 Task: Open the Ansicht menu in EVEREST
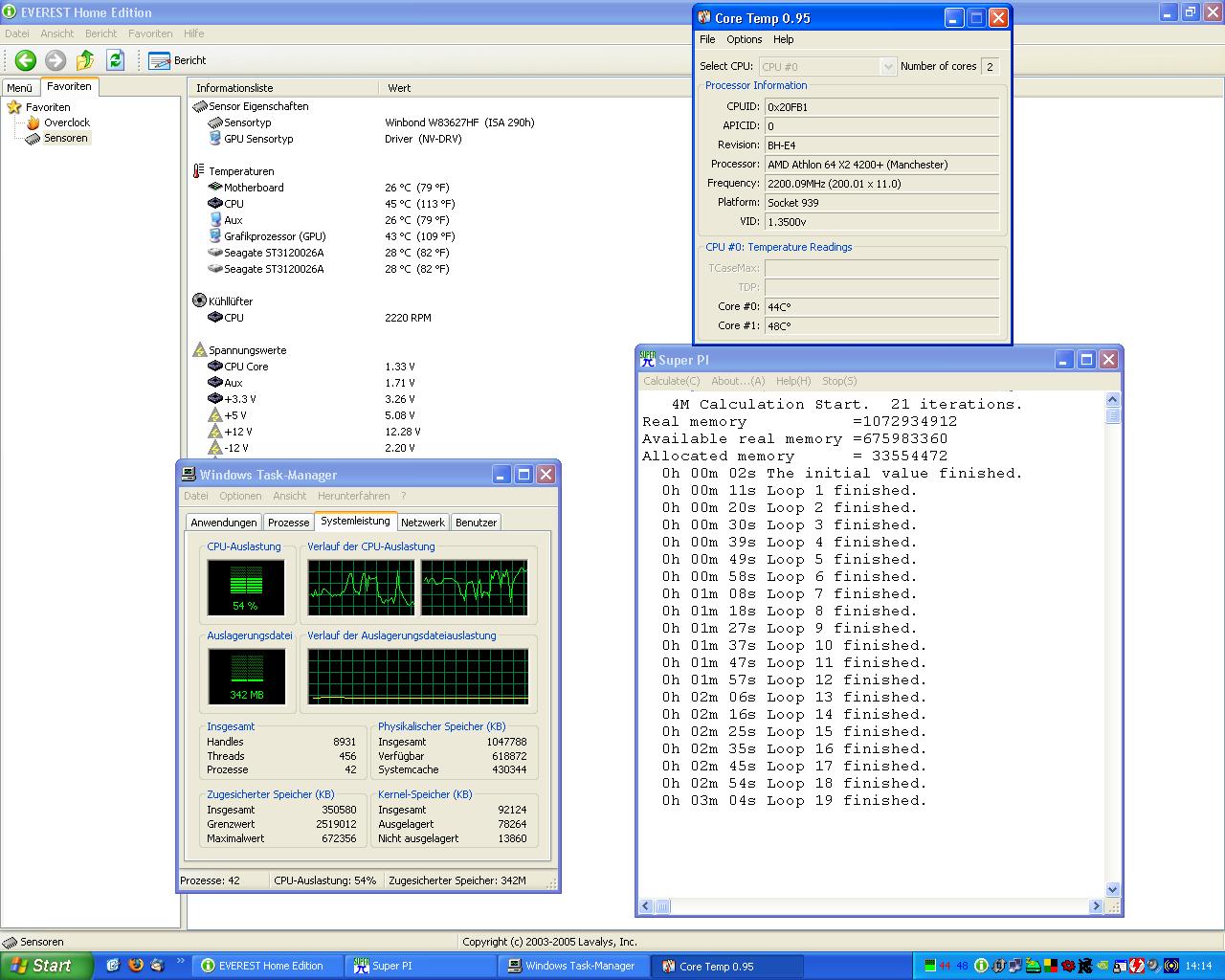[57, 33]
